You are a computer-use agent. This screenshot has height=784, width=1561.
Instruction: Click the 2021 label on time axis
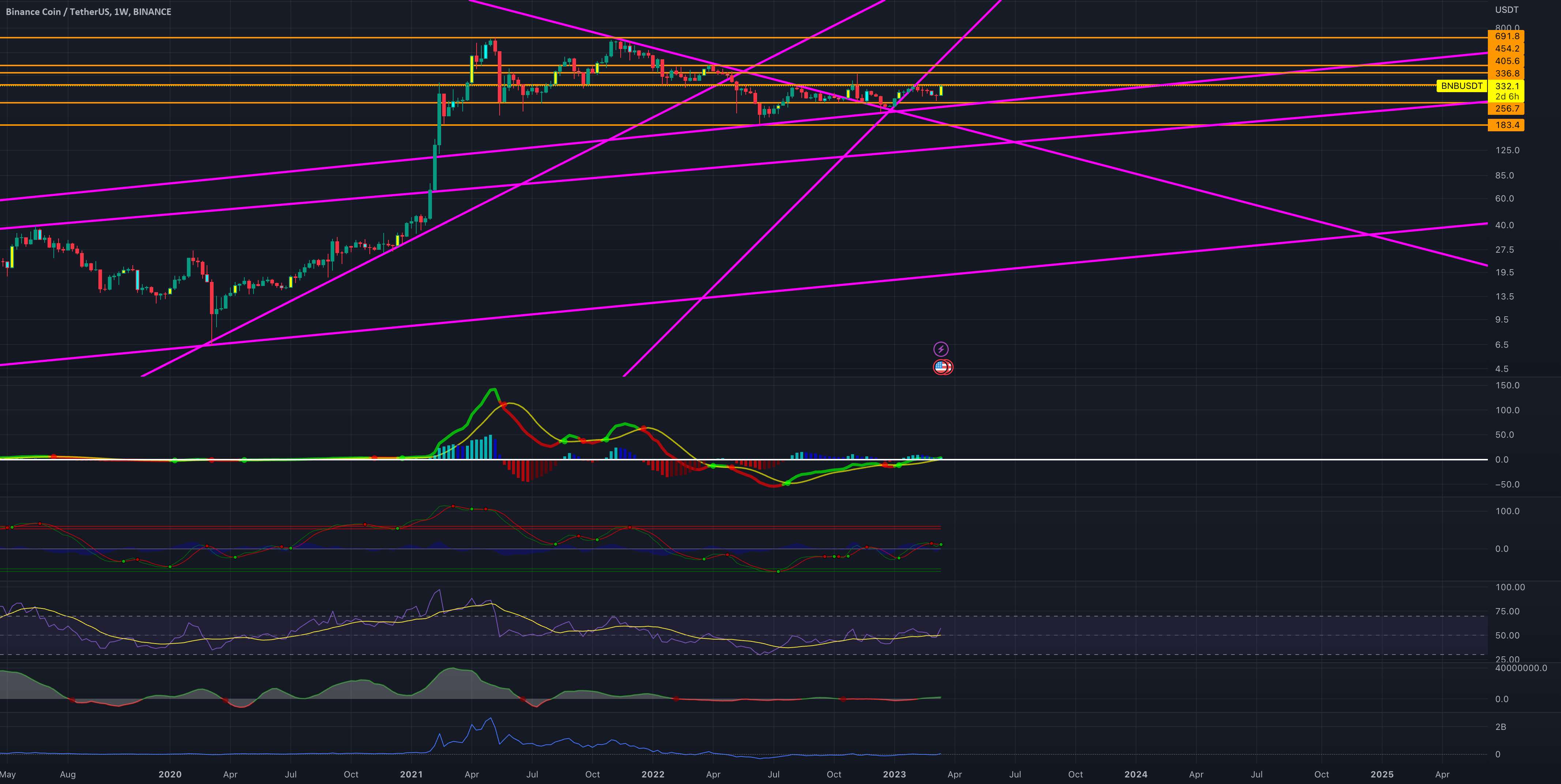click(411, 774)
